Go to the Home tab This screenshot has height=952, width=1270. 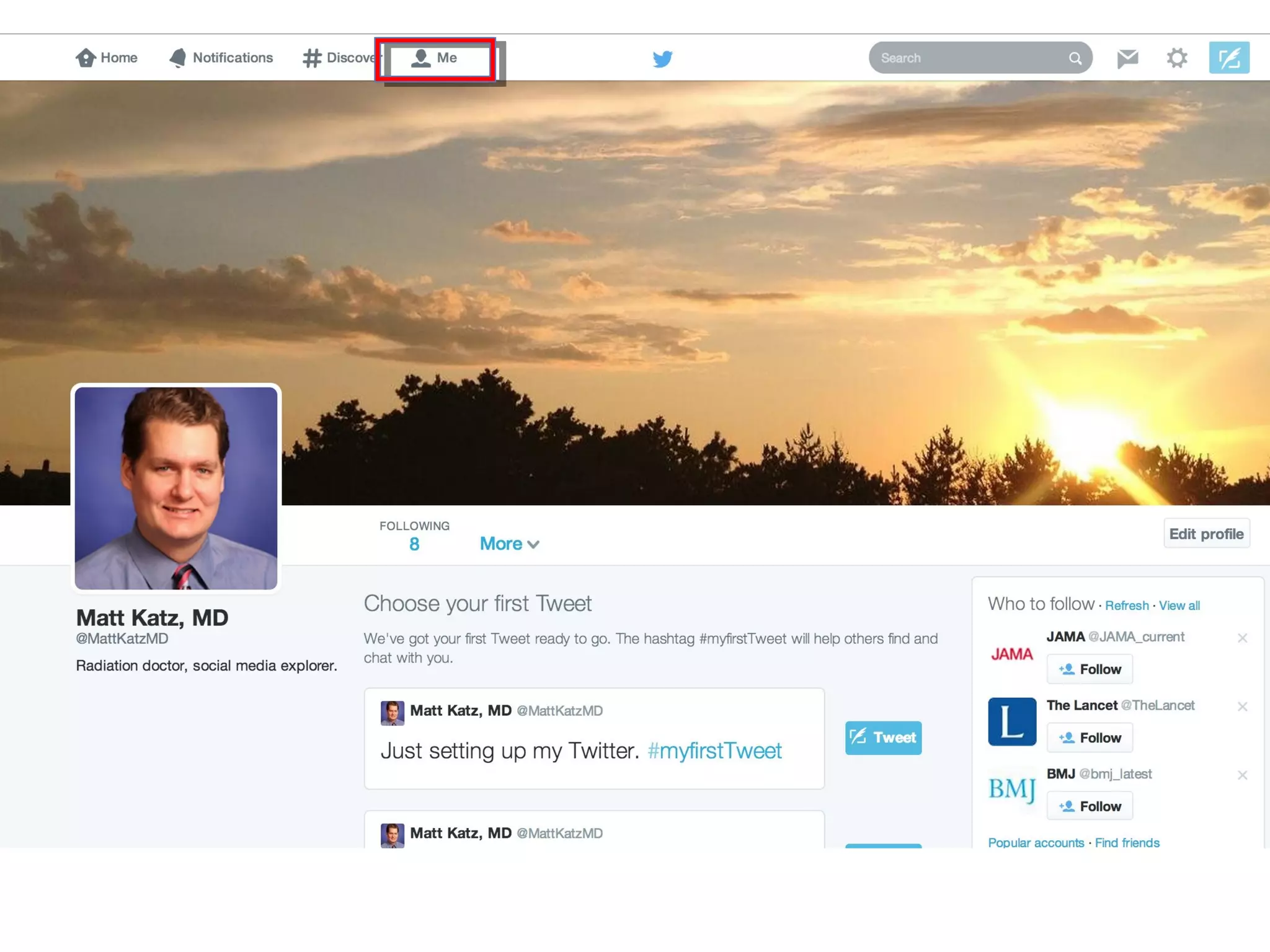pyautogui.click(x=107, y=58)
